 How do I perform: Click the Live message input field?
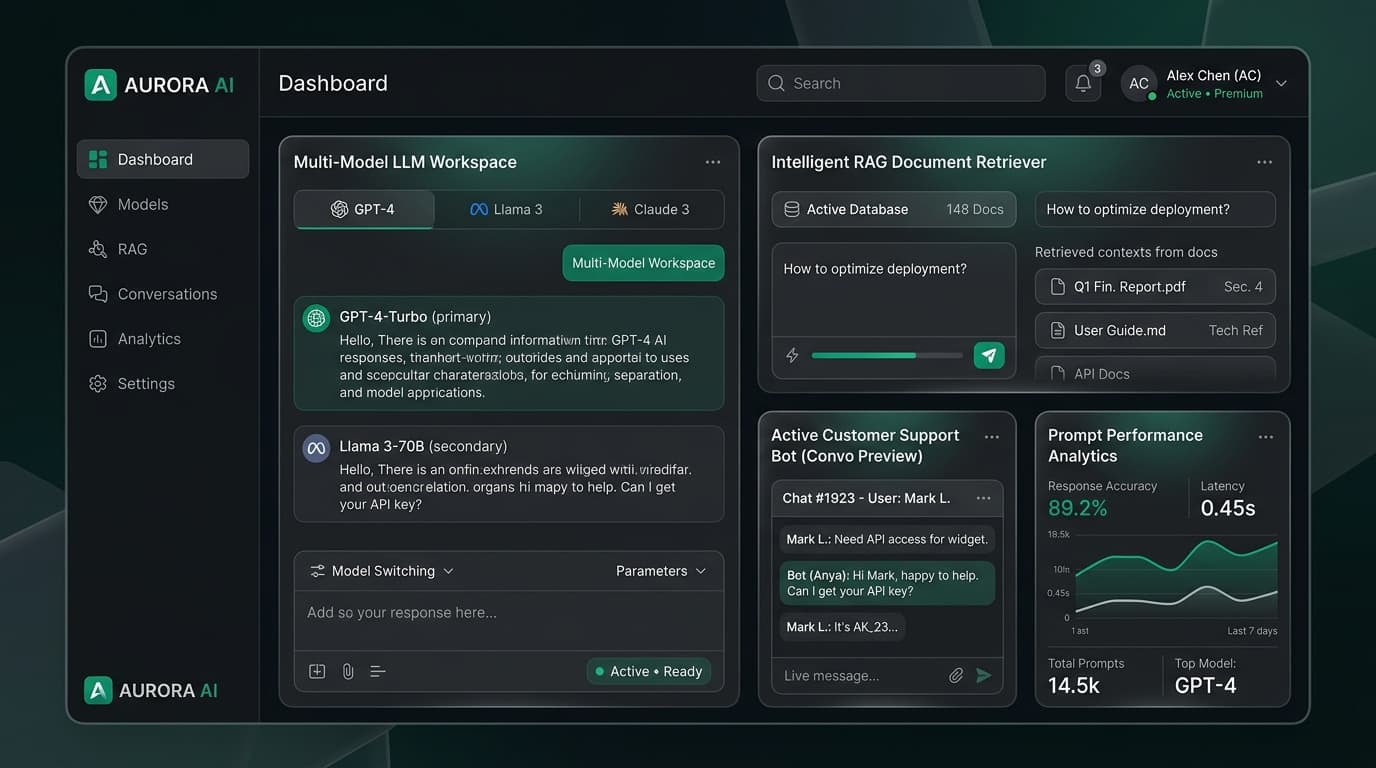(860, 676)
